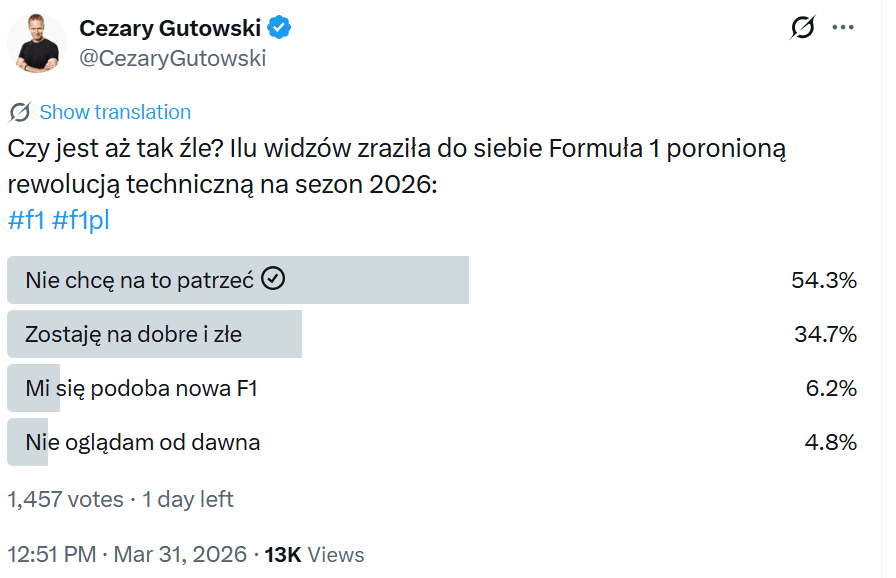Click the '1 day left' poll countdown

coord(185,499)
